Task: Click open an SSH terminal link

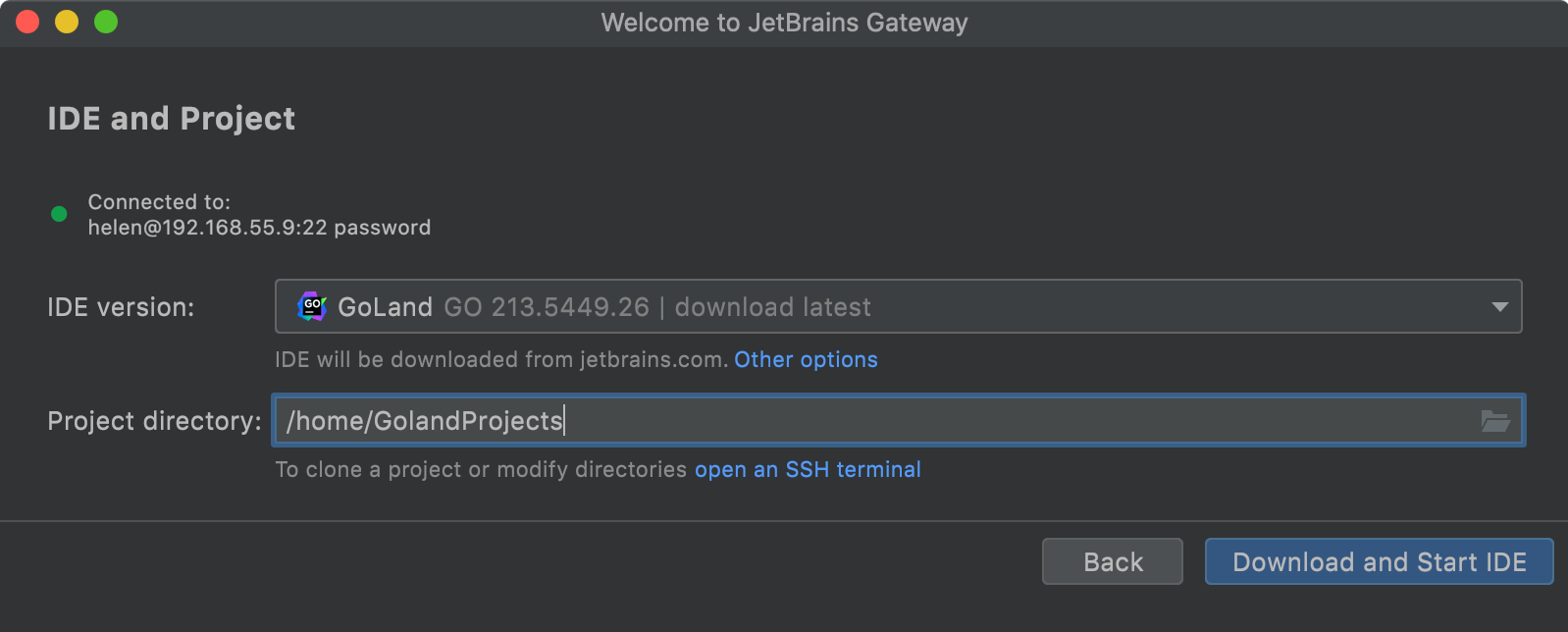Action: point(807,469)
